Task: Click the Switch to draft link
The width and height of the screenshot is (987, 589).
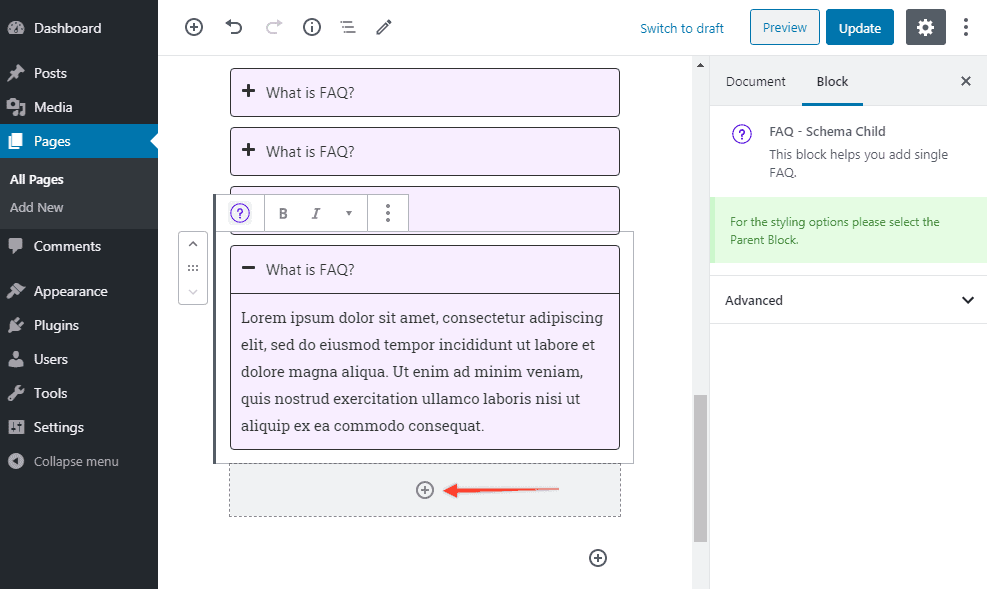Action: point(681,28)
